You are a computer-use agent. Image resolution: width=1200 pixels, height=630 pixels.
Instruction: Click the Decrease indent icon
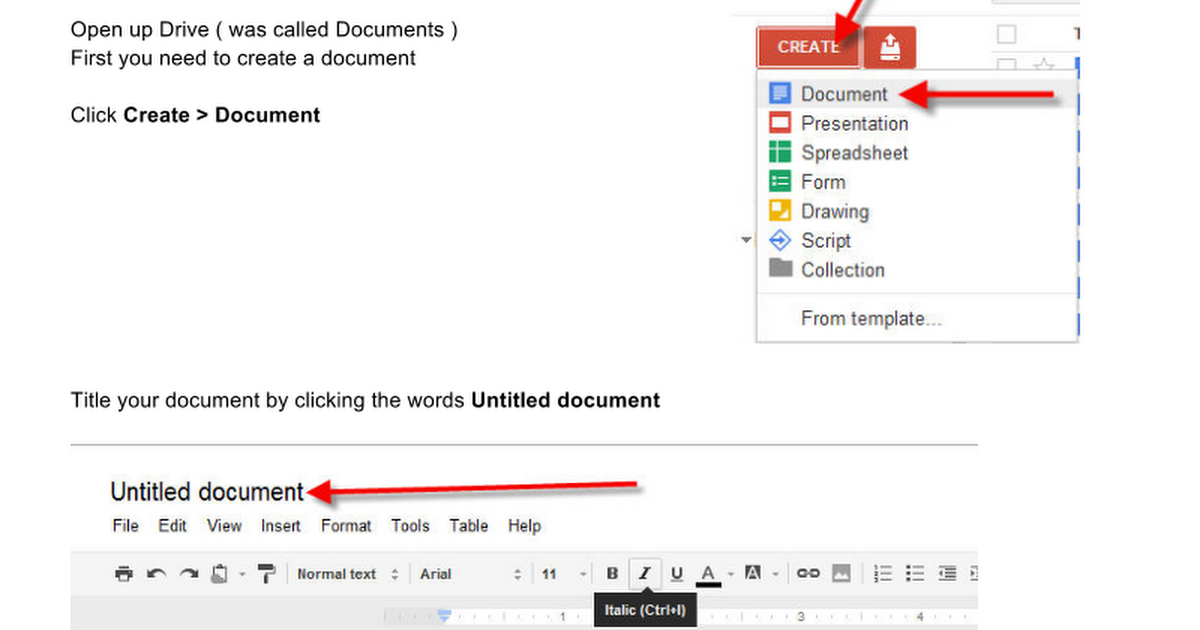948,574
